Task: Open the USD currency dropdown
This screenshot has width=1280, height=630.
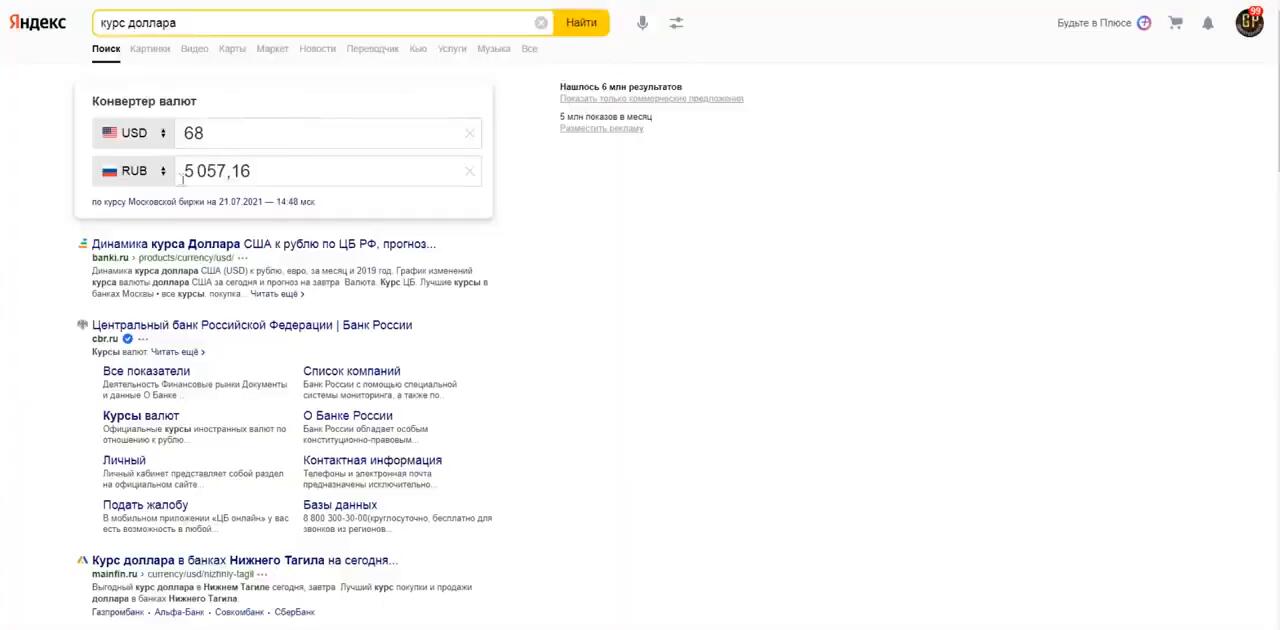Action: tap(134, 133)
